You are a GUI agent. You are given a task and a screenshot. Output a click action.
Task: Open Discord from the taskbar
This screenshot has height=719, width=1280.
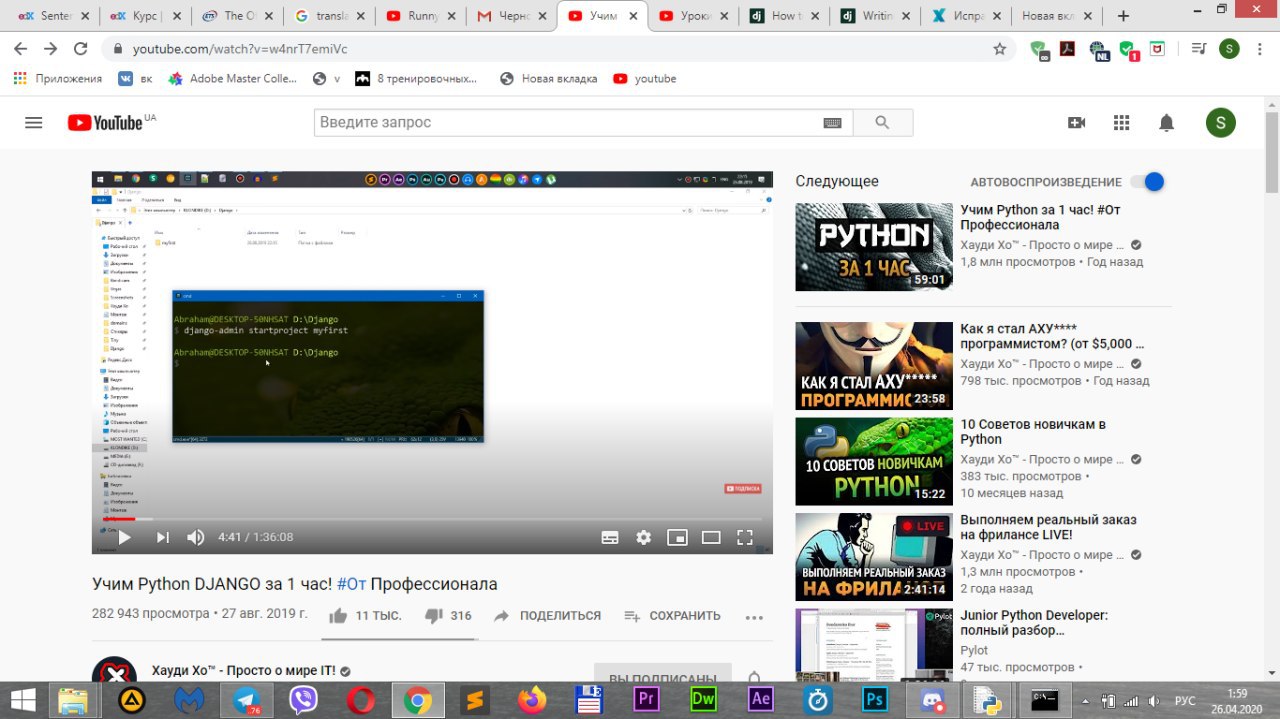coord(935,699)
